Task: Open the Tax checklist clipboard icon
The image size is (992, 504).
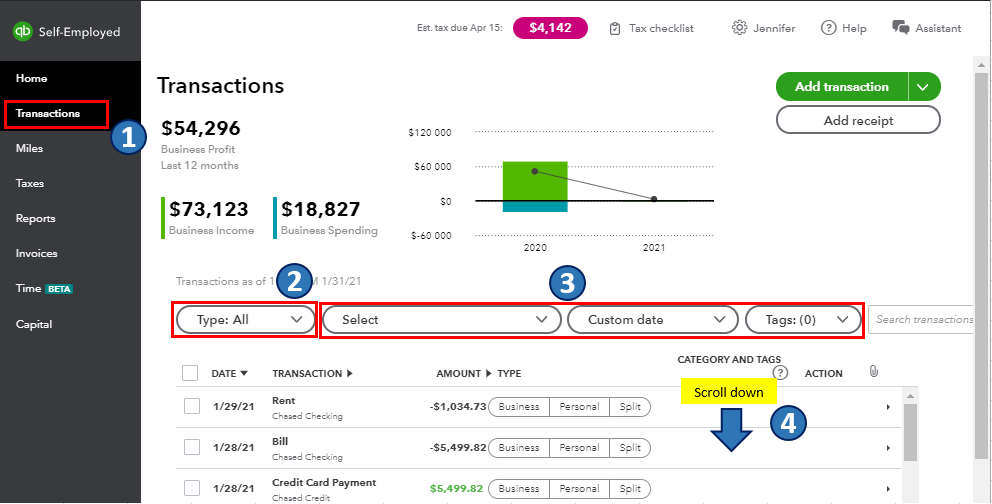Action: (x=615, y=28)
